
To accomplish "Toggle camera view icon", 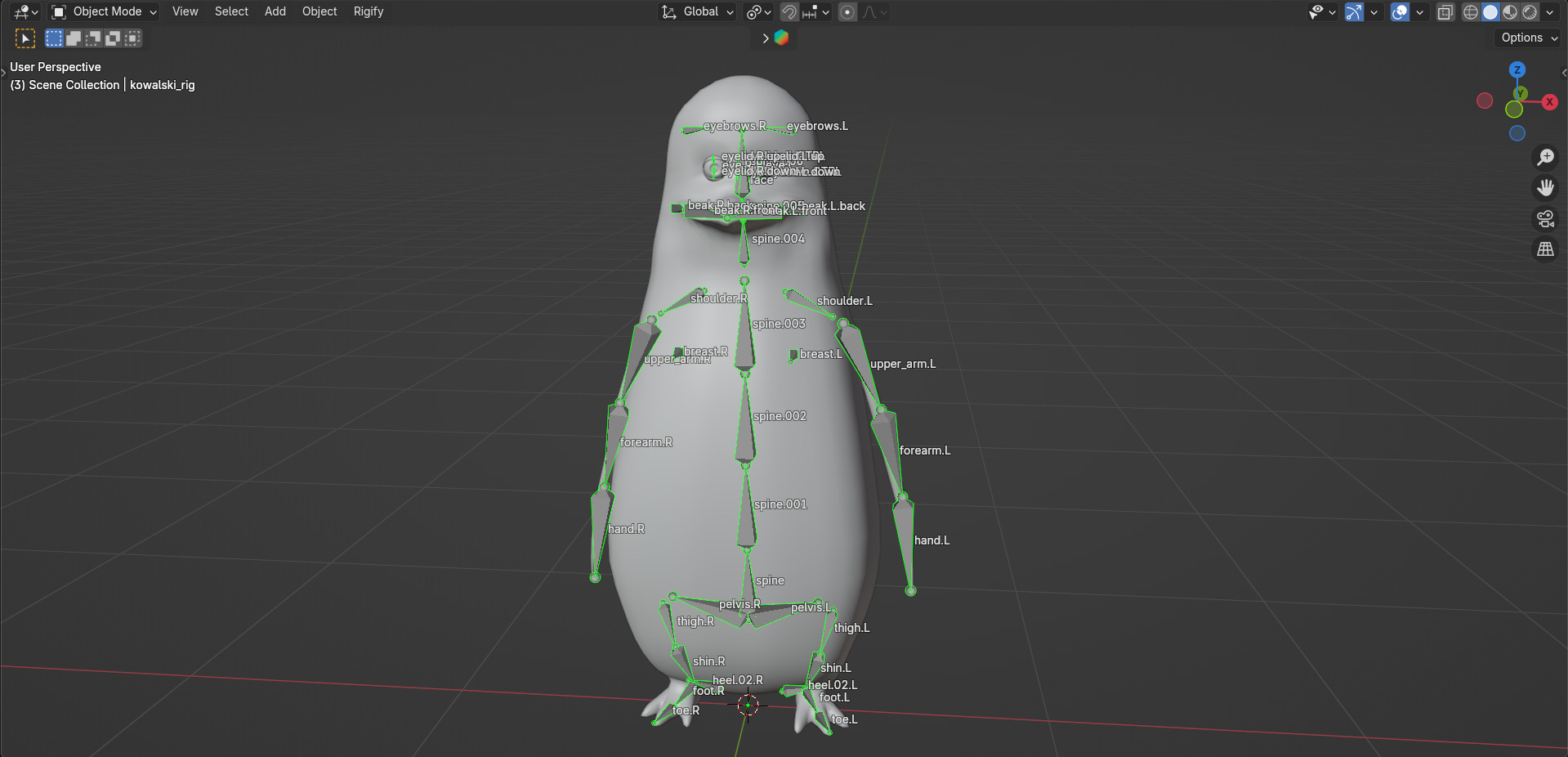I will 1545,218.
